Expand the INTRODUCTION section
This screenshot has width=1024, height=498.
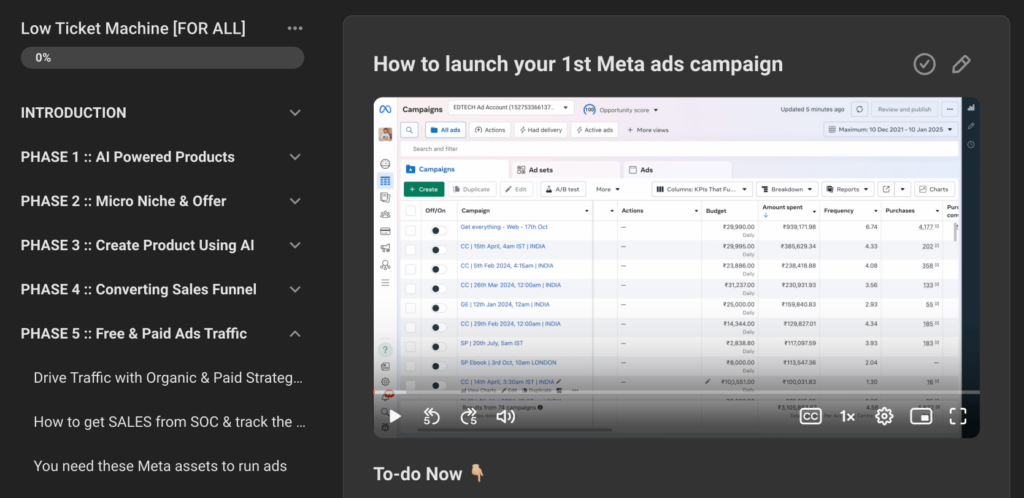click(x=295, y=112)
